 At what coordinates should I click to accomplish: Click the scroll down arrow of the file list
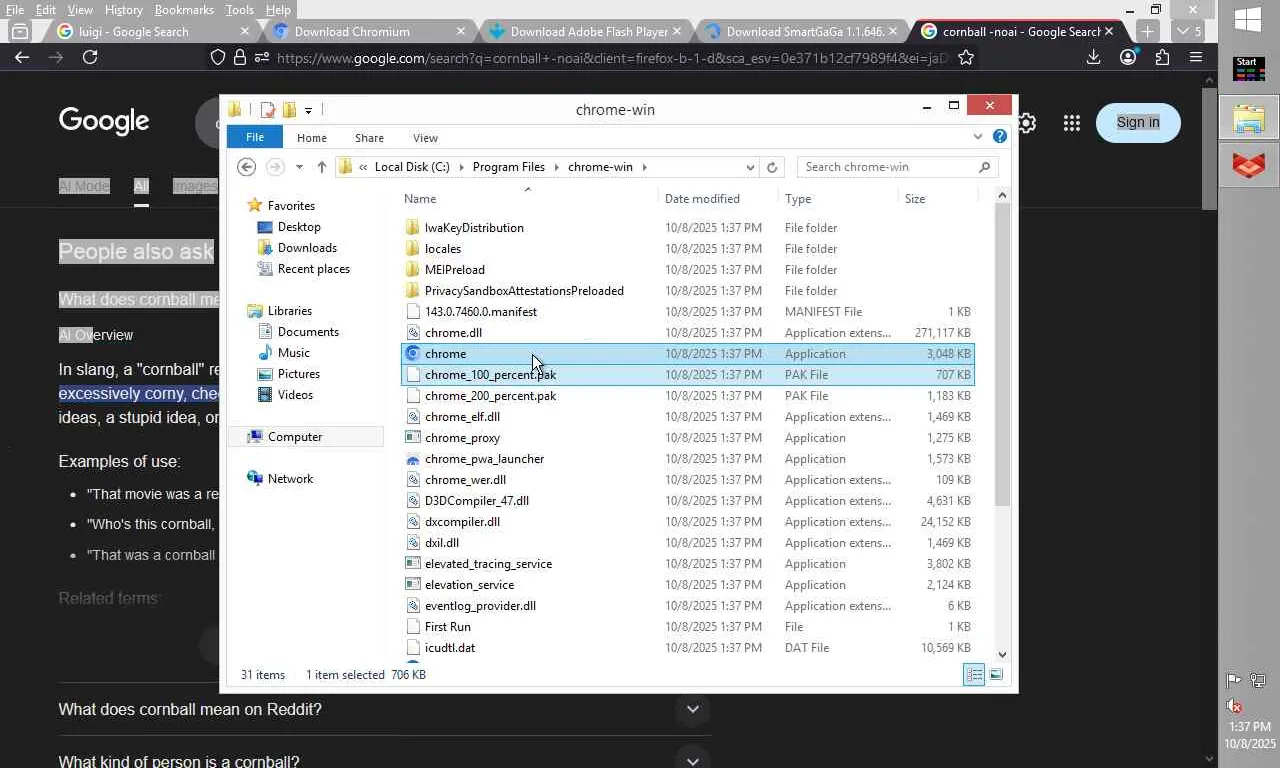[1003, 655]
